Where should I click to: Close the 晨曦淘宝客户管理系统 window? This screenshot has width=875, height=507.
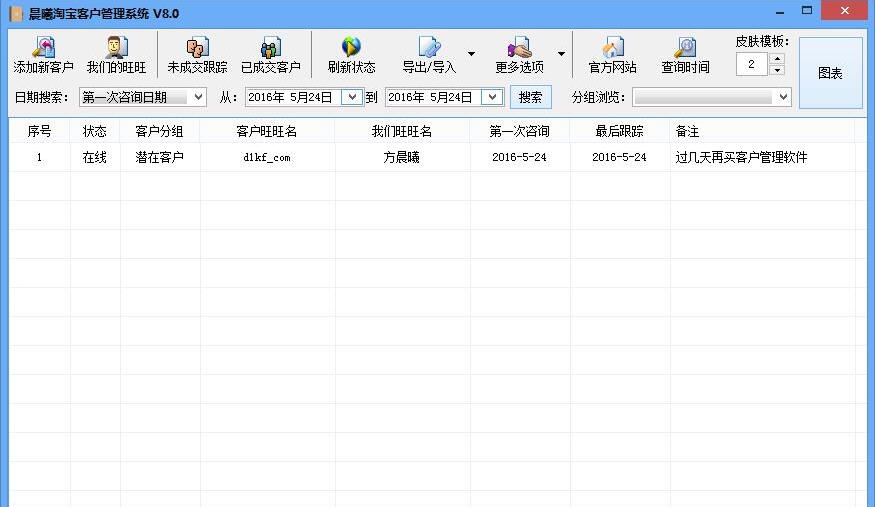[844, 11]
